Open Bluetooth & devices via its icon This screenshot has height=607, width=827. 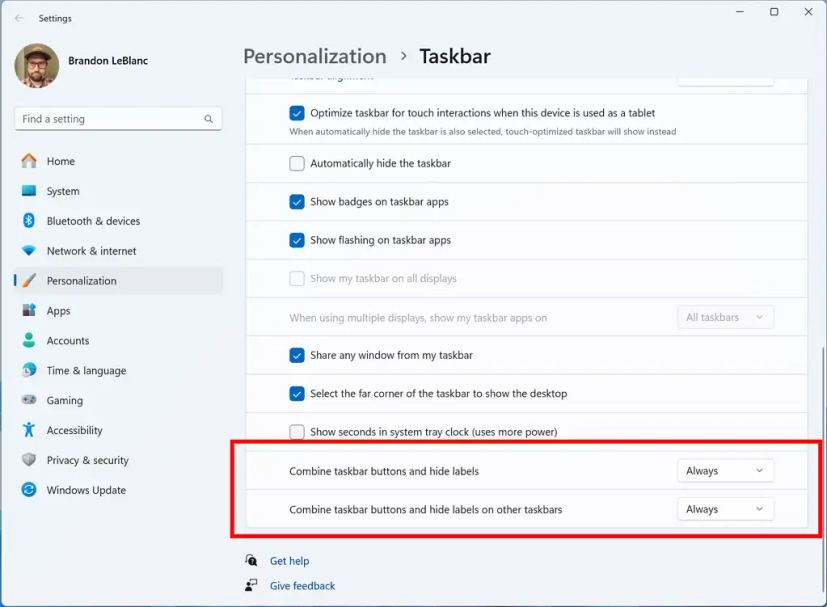[29, 221]
